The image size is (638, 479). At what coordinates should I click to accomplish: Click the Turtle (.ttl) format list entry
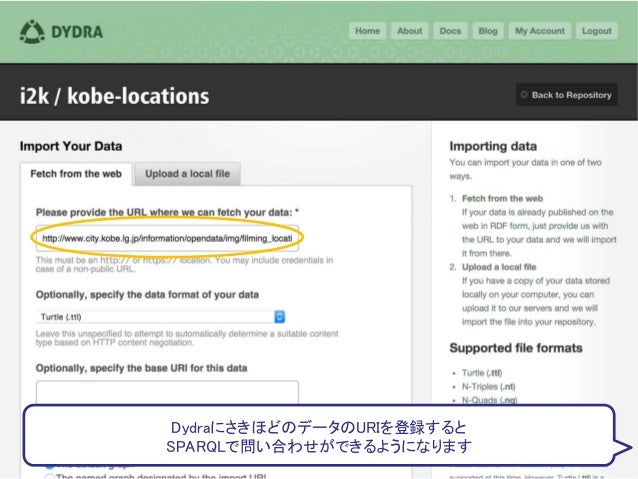(482, 373)
